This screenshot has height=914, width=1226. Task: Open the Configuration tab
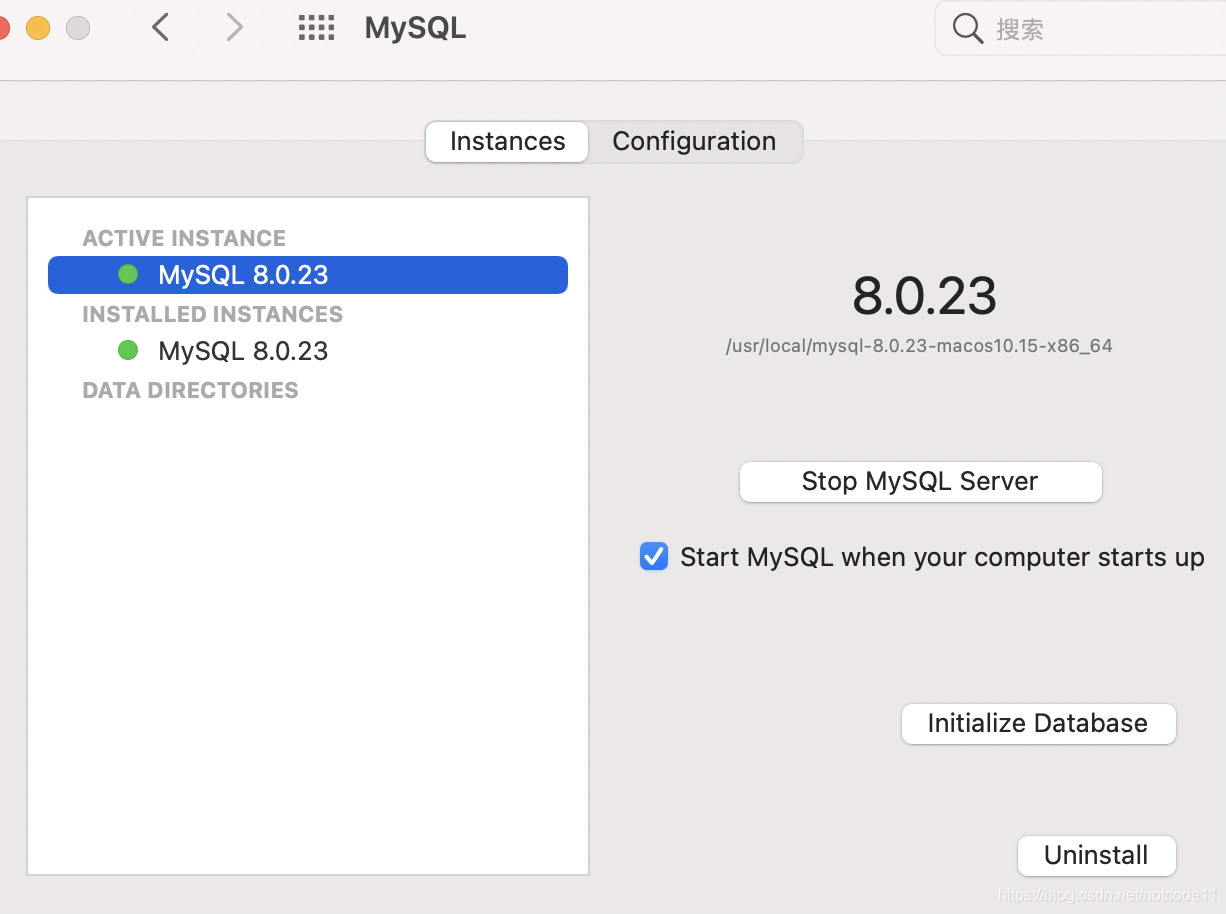pos(694,141)
